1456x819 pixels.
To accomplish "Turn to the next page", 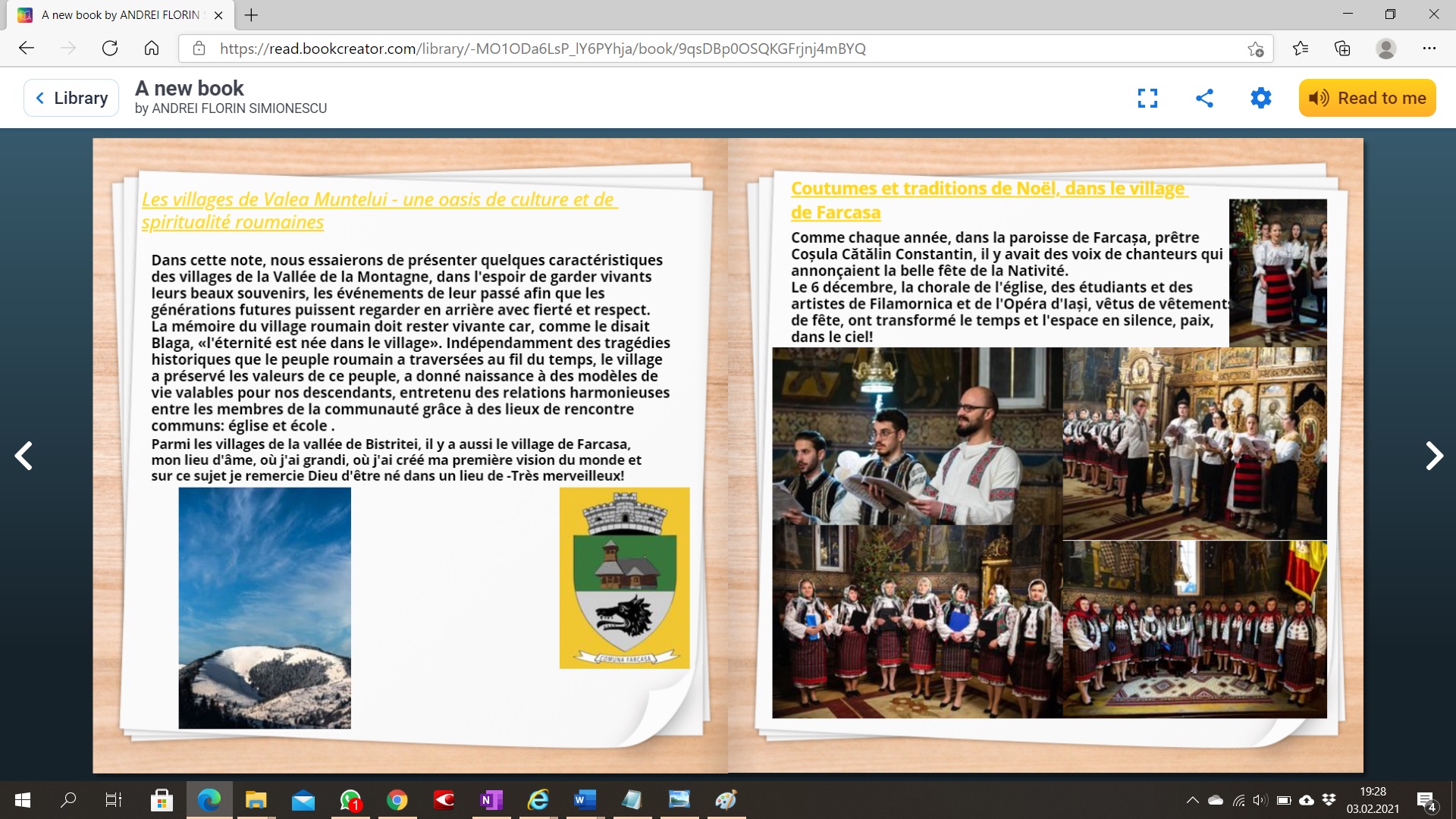I will [1433, 456].
